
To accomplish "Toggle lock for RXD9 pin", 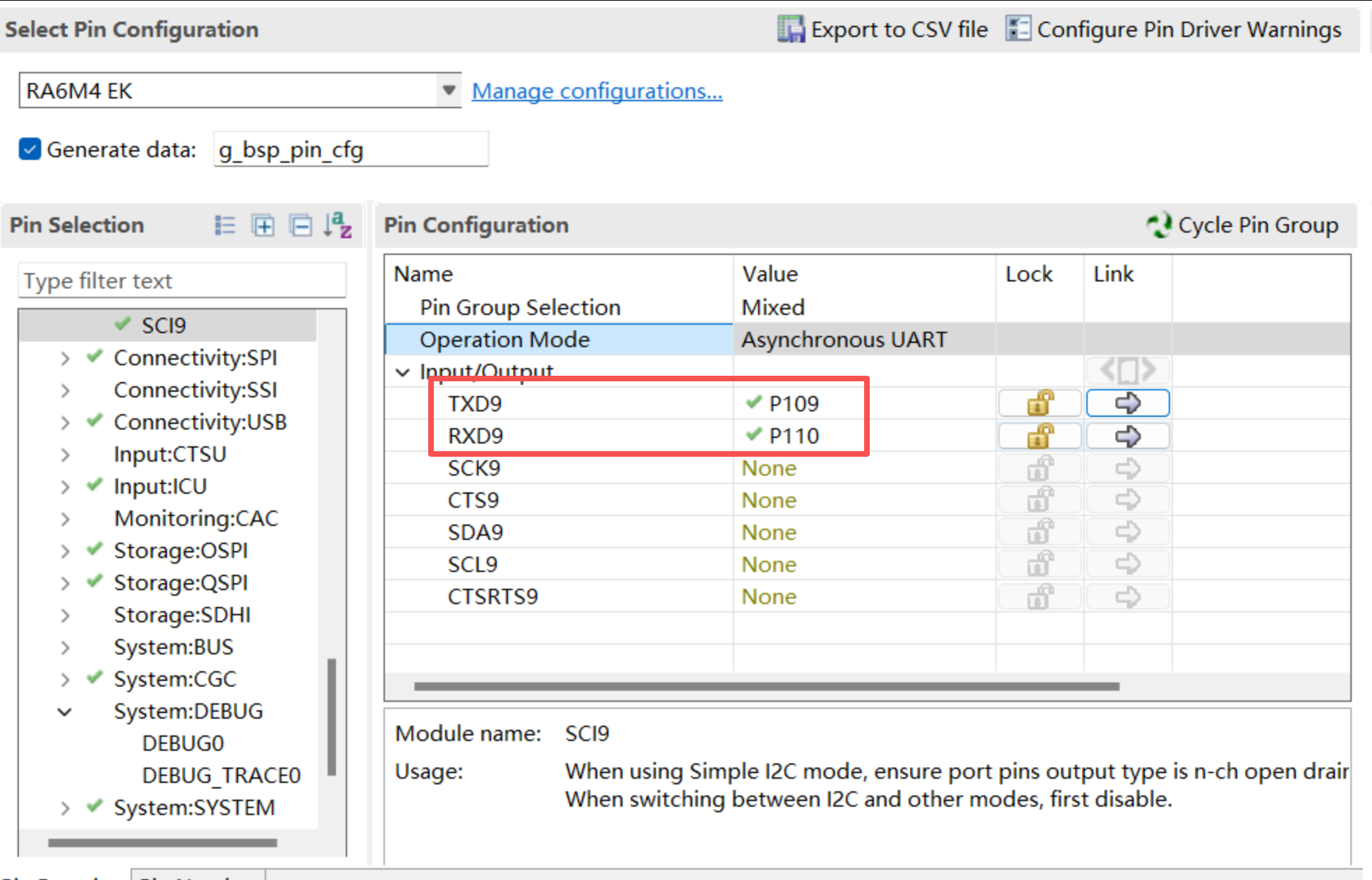I will pyautogui.click(x=1040, y=436).
